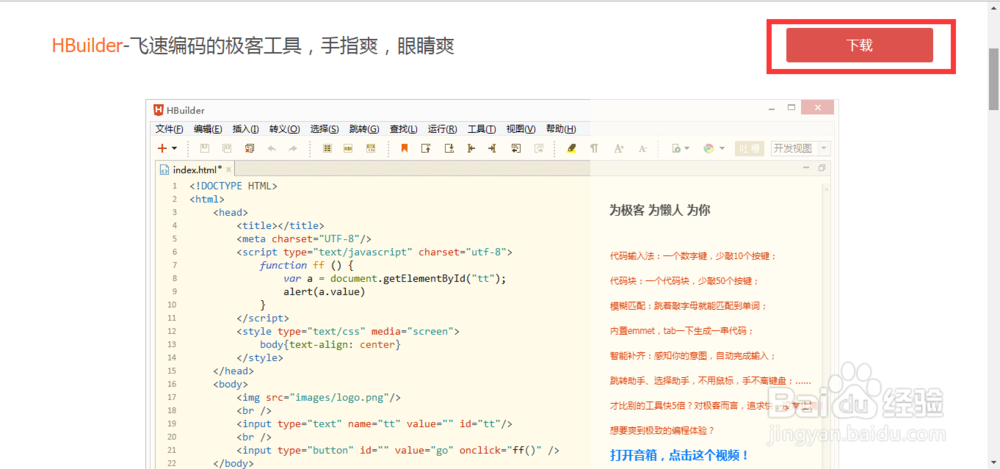1000x469 pixels.
Task: Click the orange bookmark icon
Action: coord(404,148)
